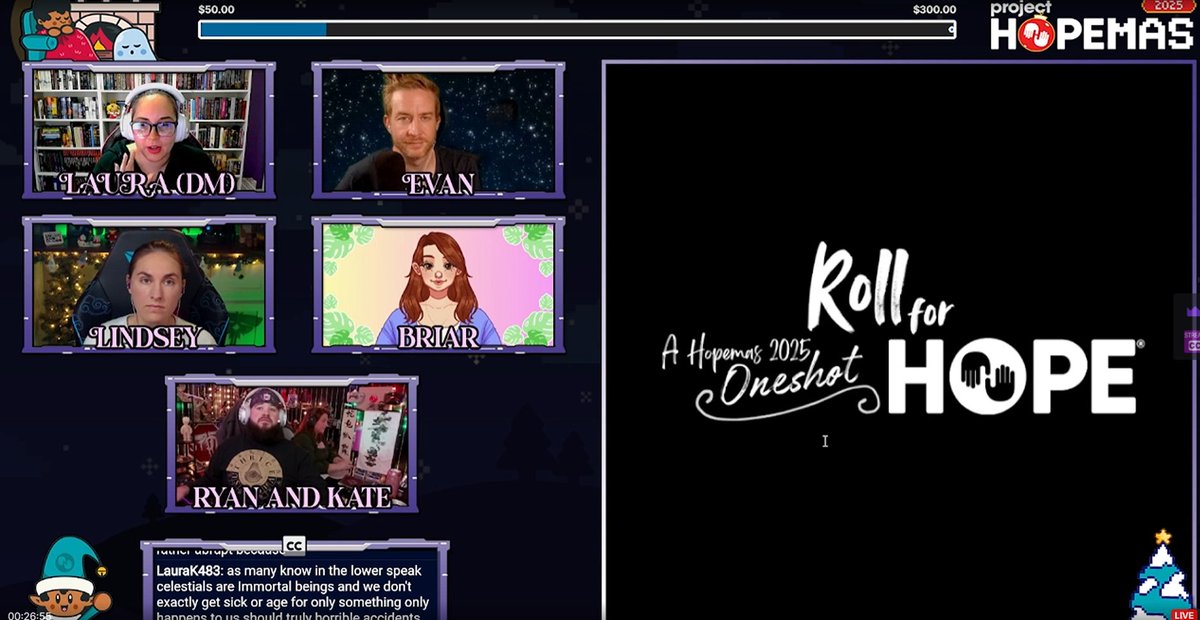Click the $50.00 donation amount label
Image resolution: width=1200 pixels, height=620 pixels.
coord(216,10)
